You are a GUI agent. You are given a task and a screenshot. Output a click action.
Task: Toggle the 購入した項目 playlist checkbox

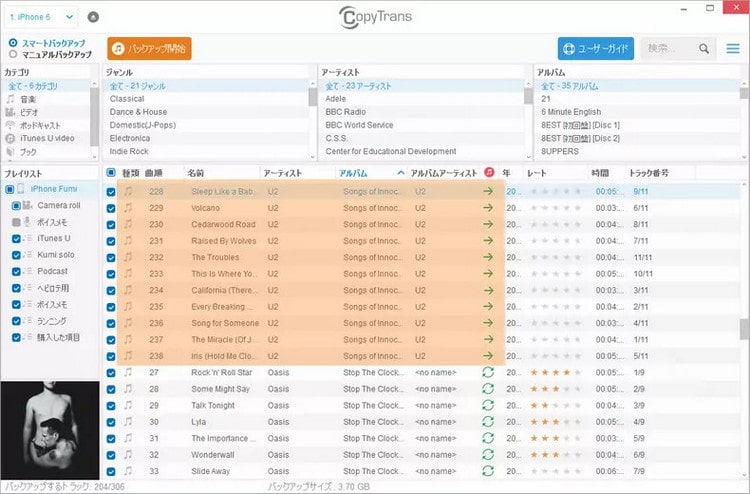[16, 338]
